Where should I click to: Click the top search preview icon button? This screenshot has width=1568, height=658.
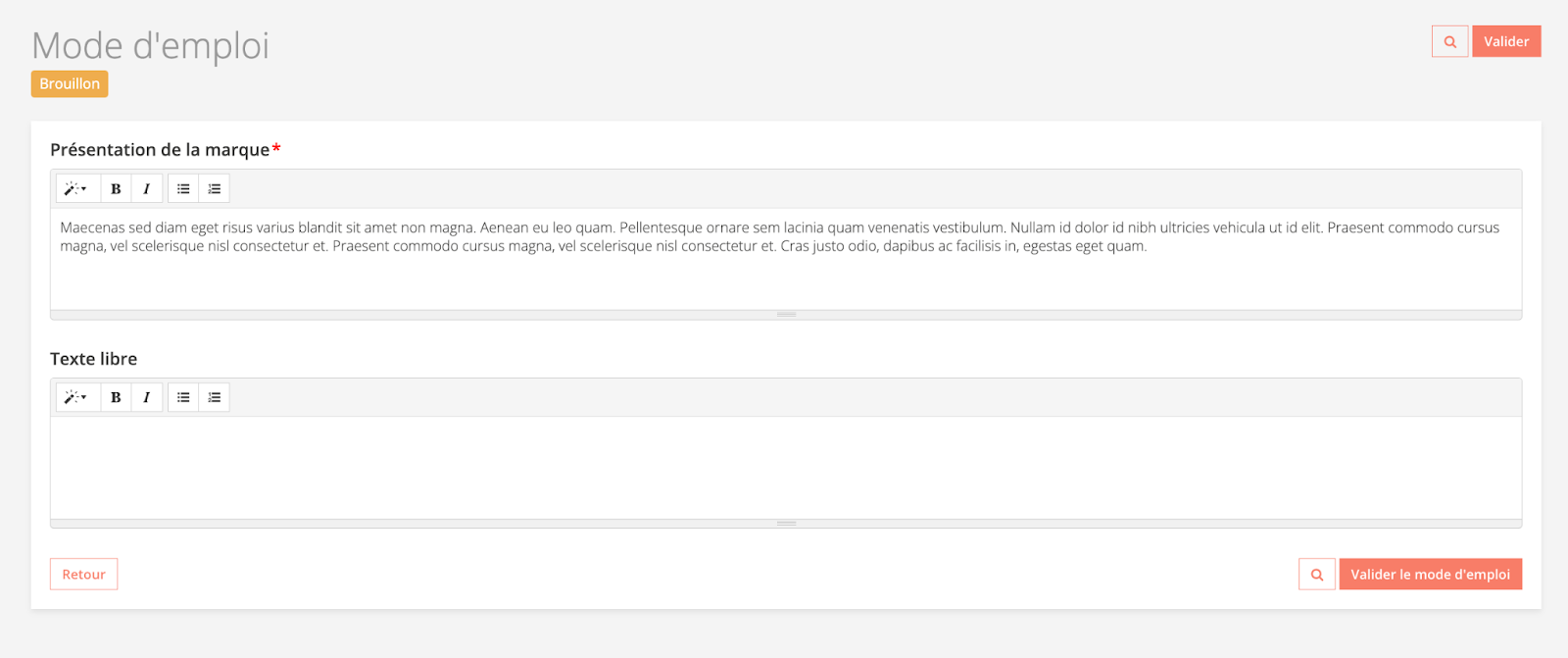click(1449, 41)
